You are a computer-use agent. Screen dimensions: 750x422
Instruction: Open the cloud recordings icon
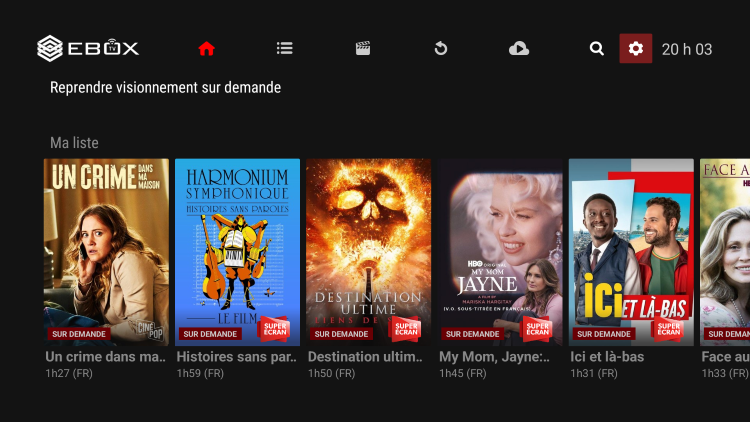[519, 48]
